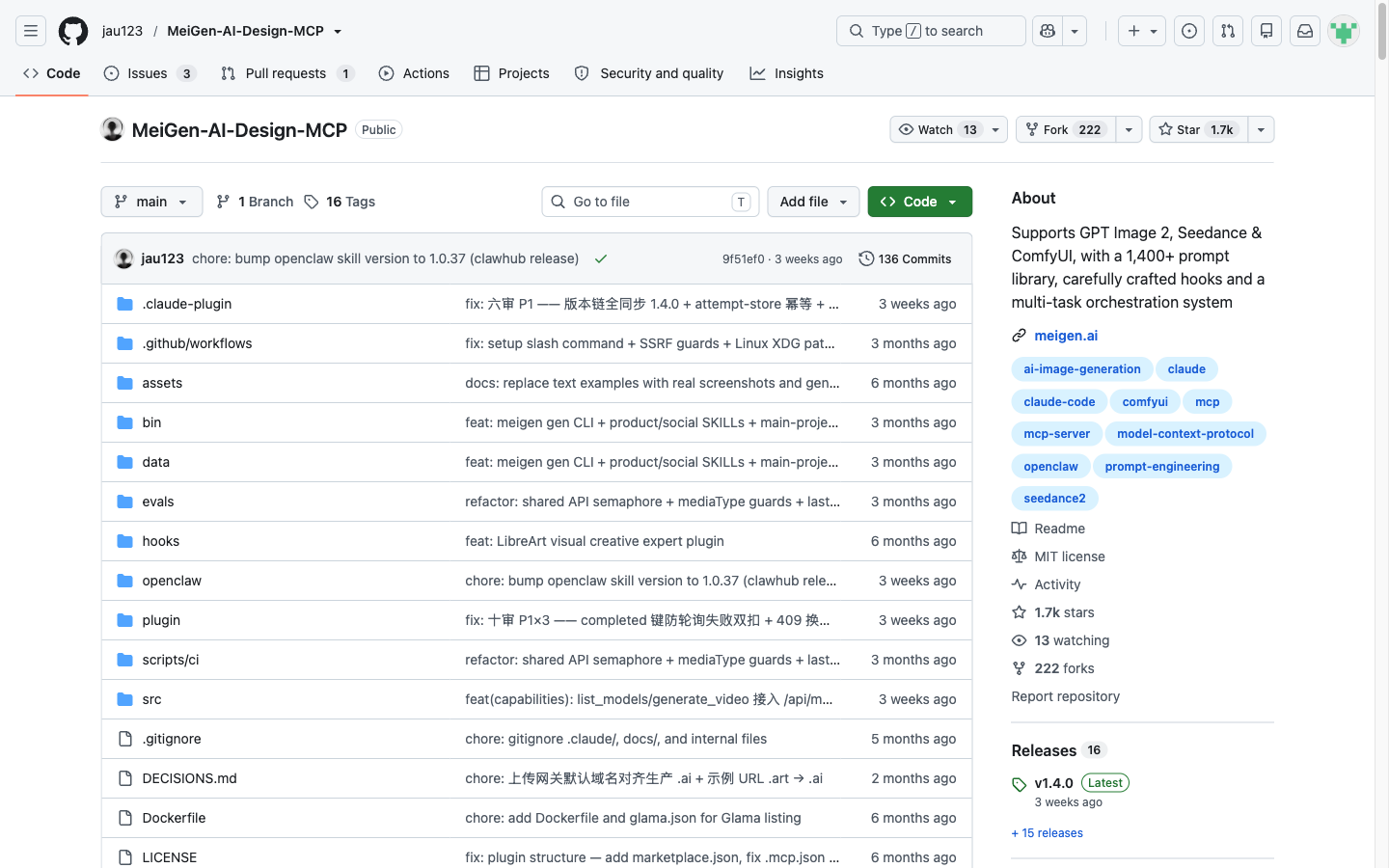Open the data folder
This screenshot has height=868, width=1389.
[155, 462]
